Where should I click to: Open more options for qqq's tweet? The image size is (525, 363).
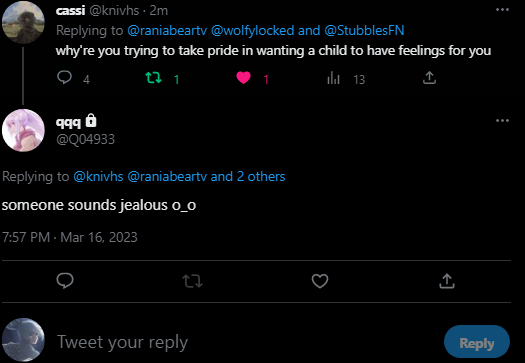click(x=502, y=121)
